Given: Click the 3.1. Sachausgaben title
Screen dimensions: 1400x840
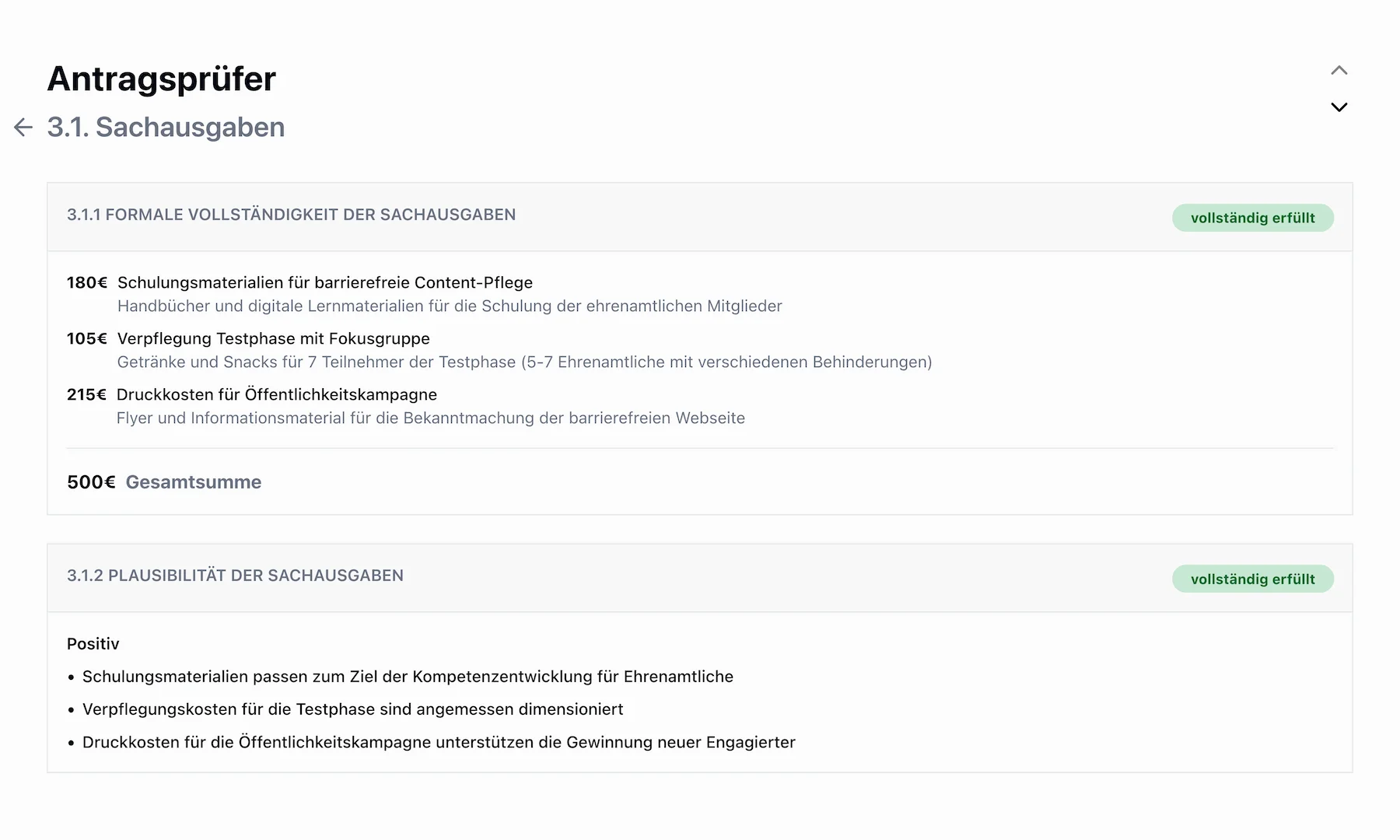Looking at the screenshot, I should [165, 127].
